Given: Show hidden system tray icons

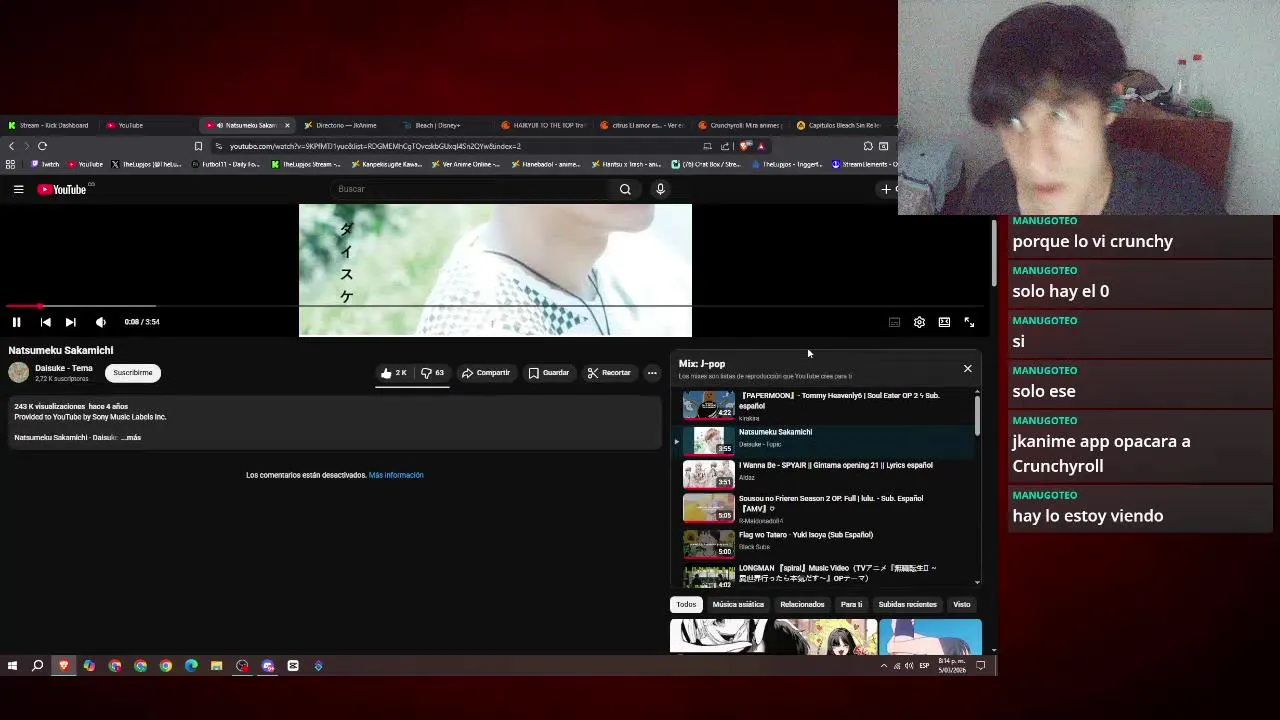Looking at the screenshot, I should (883, 666).
